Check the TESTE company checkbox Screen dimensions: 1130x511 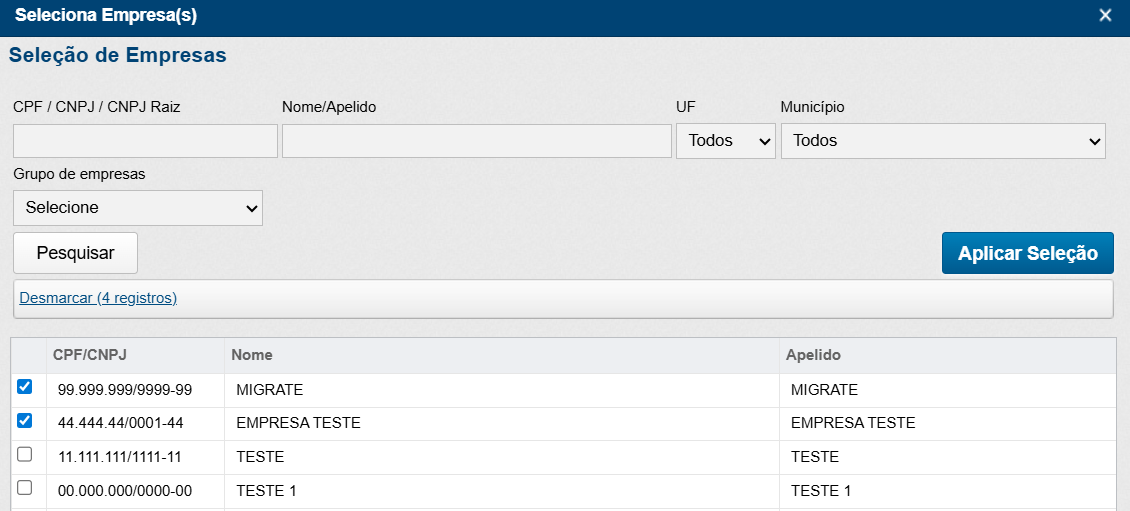click(25, 454)
